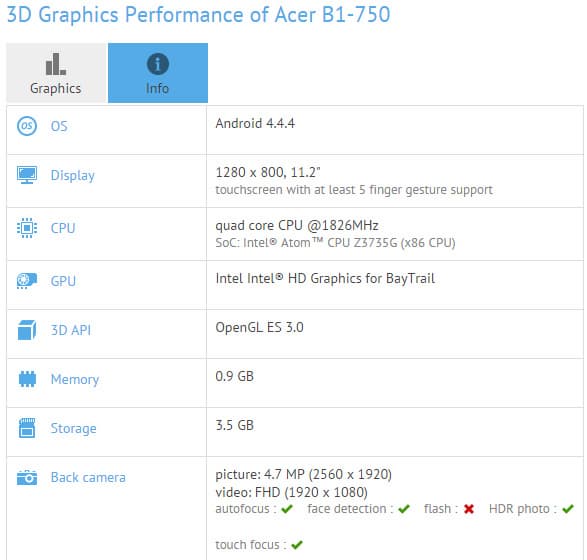Click the GPU graphics card icon
Image resolution: width=587 pixels, height=560 pixels.
click(x=27, y=281)
